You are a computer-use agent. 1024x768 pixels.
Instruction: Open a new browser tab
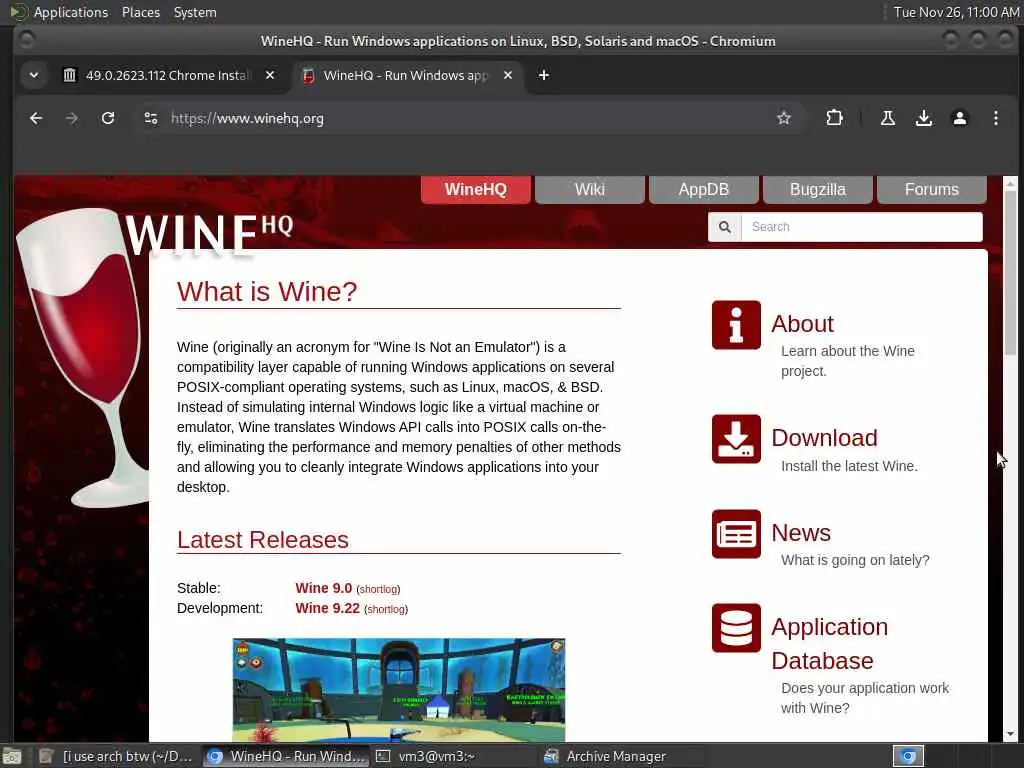543,75
